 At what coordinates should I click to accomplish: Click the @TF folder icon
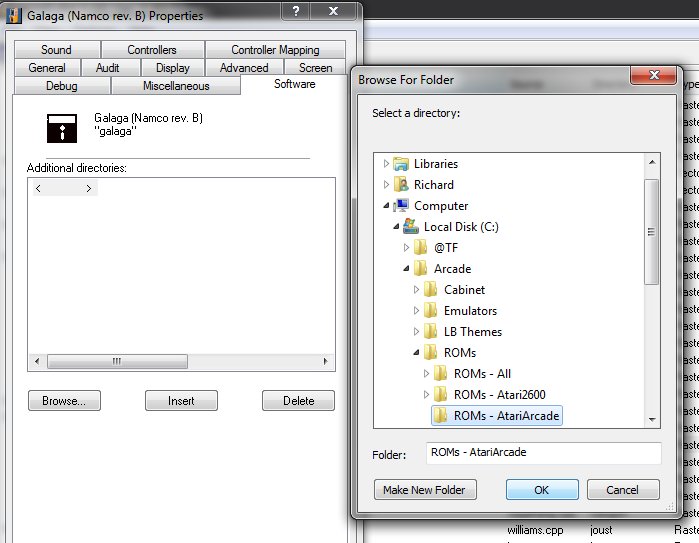coord(421,247)
